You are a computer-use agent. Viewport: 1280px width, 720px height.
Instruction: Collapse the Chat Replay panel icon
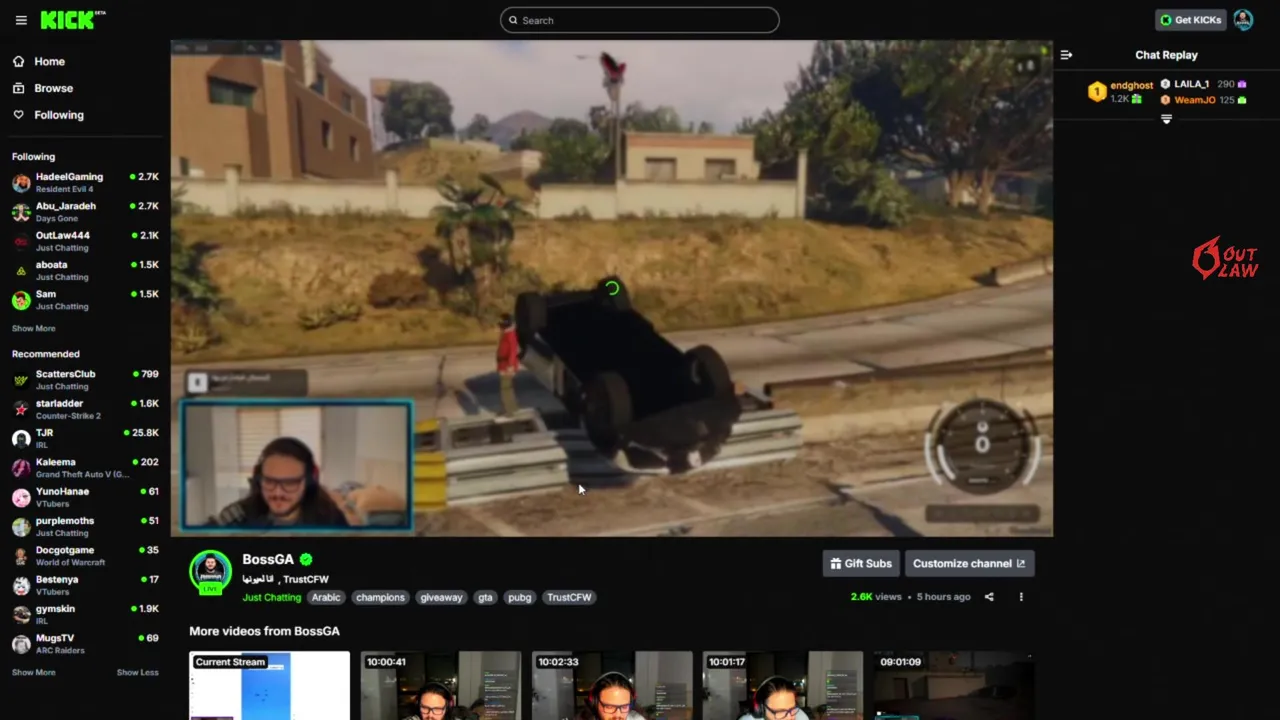pyautogui.click(x=1066, y=55)
